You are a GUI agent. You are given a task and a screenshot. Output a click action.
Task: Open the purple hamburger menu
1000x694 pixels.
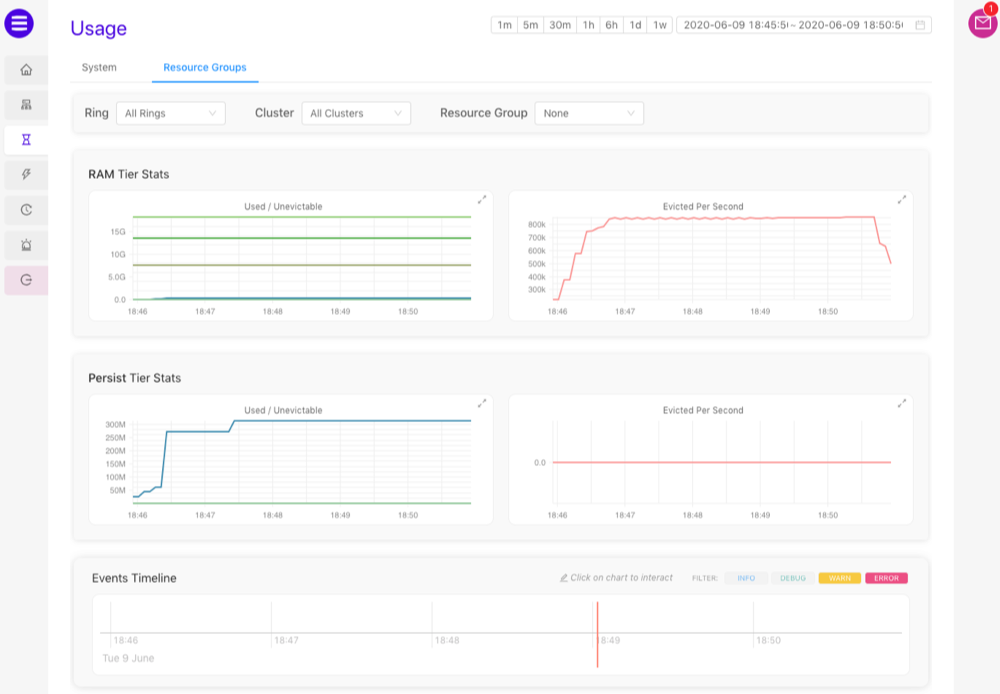(x=19, y=23)
